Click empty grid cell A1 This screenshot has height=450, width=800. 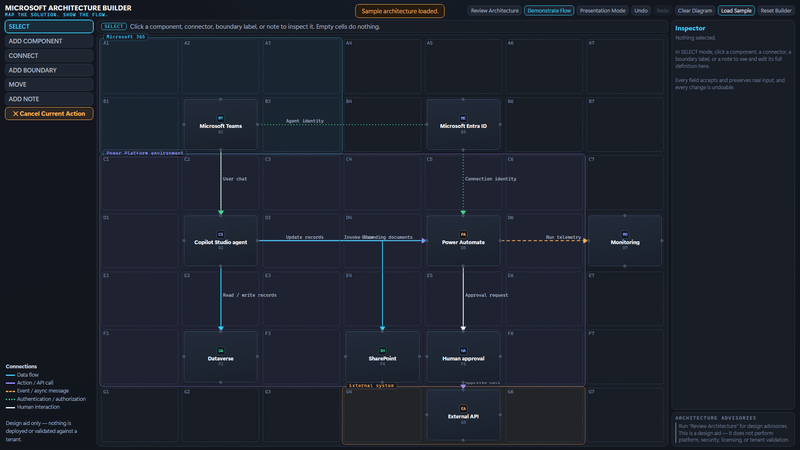point(139,66)
